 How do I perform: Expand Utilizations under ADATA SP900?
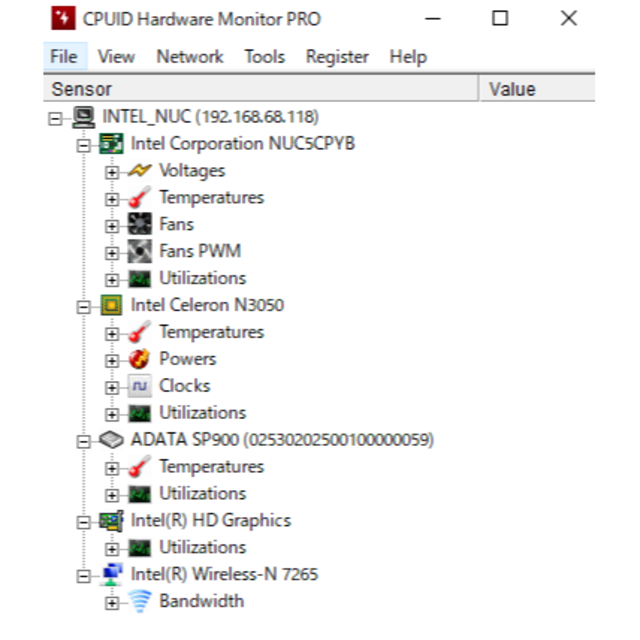coord(111,496)
